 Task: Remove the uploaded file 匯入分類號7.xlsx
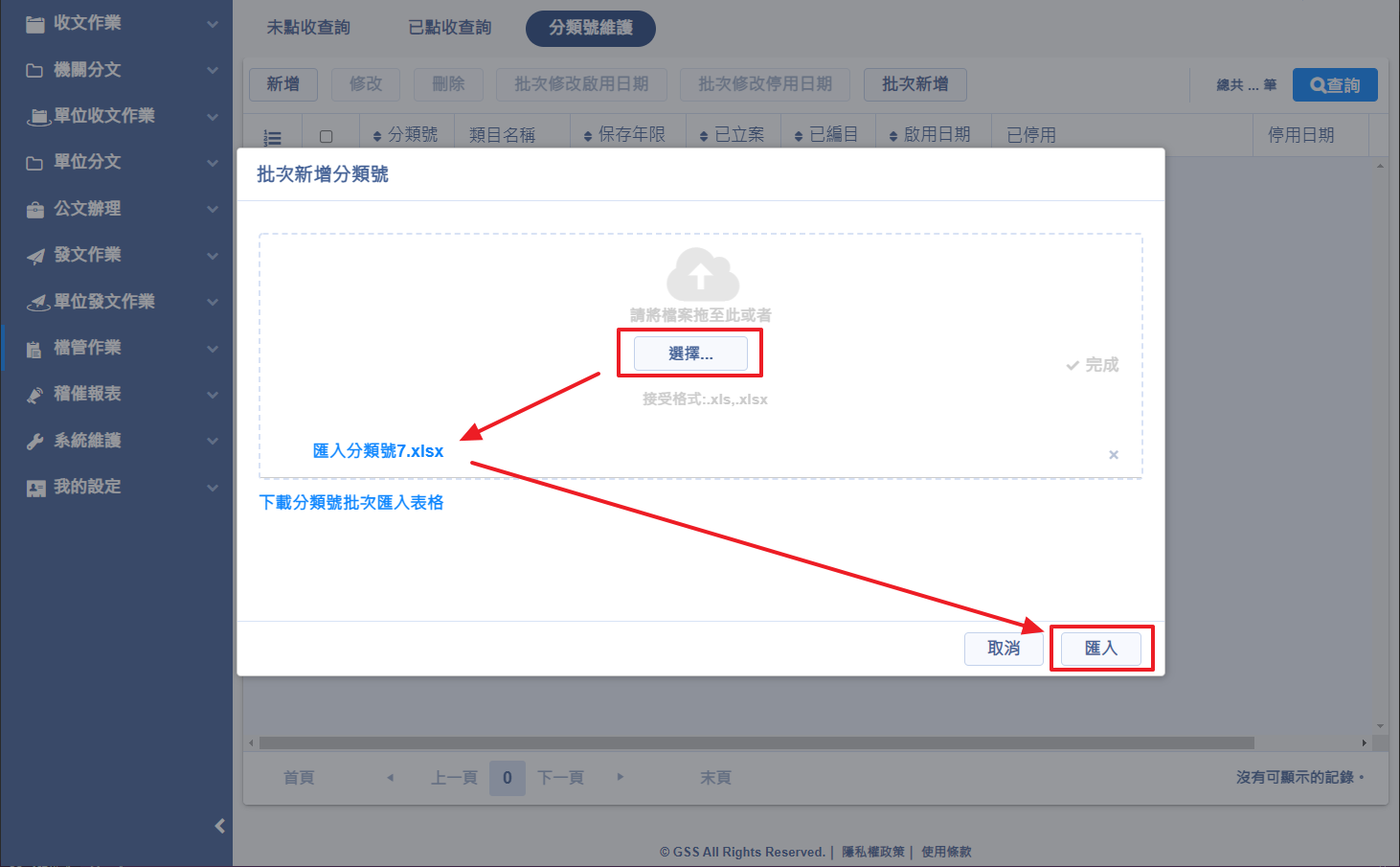pyautogui.click(x=1113, y=455)
